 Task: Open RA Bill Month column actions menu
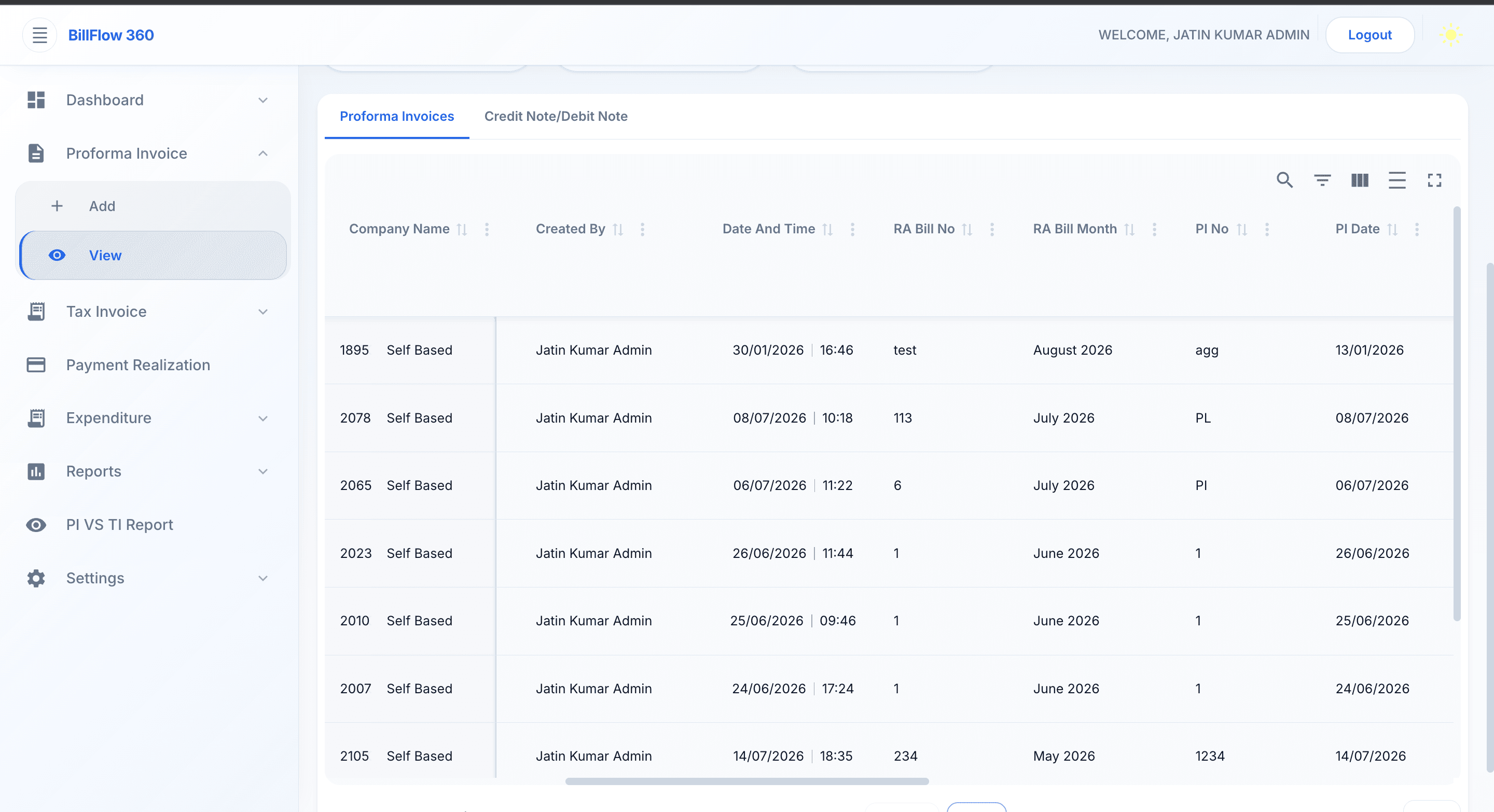pyautogui.click(x=1154, y=230)
